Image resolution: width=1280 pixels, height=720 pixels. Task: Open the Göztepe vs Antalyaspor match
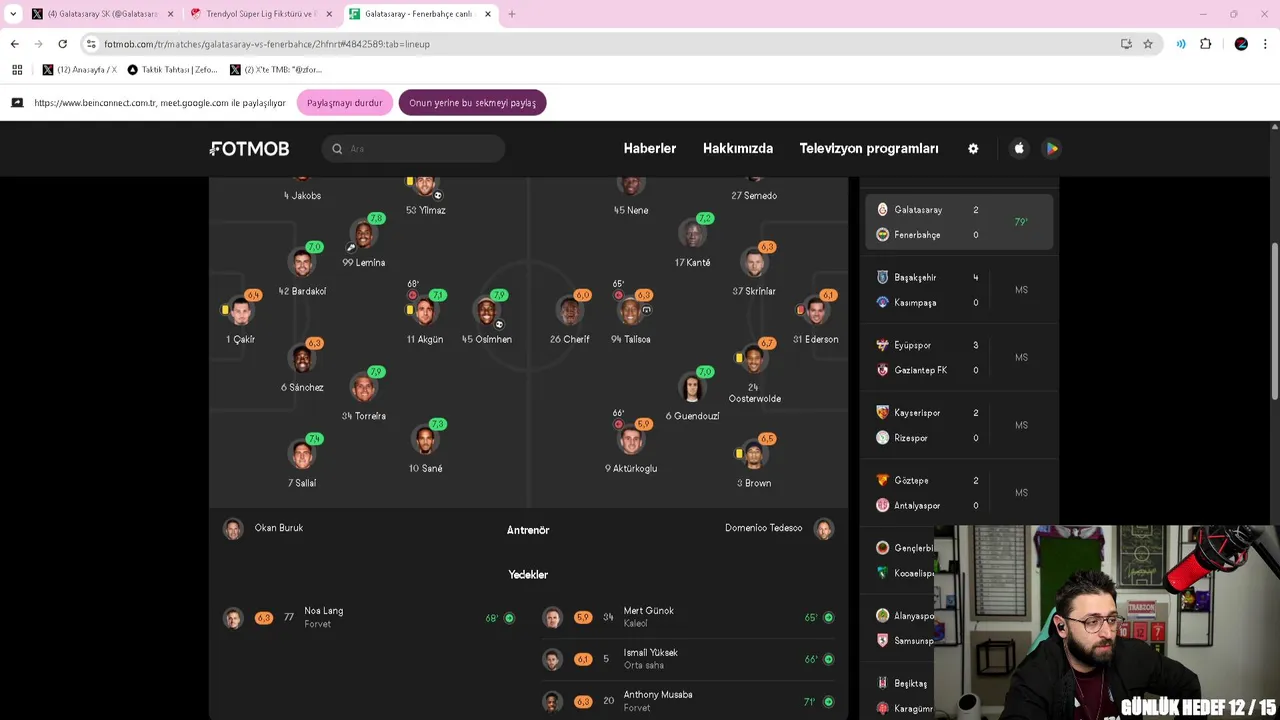pyautogui.click(x=961, y=493)
